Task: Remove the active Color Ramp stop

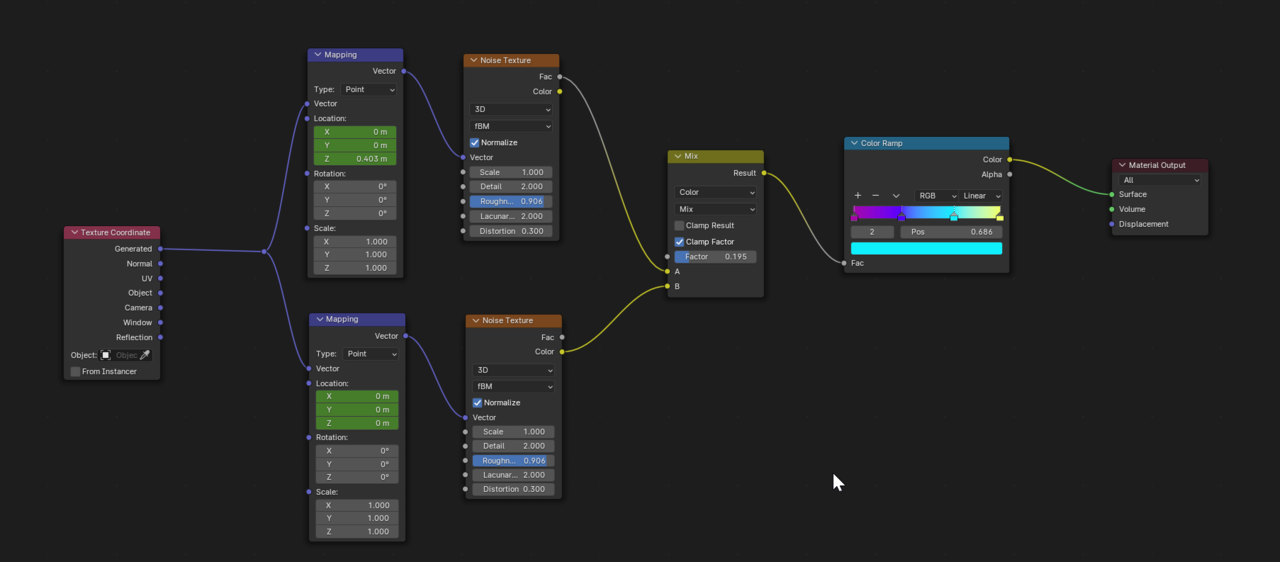Action: (x=876, y=196)
